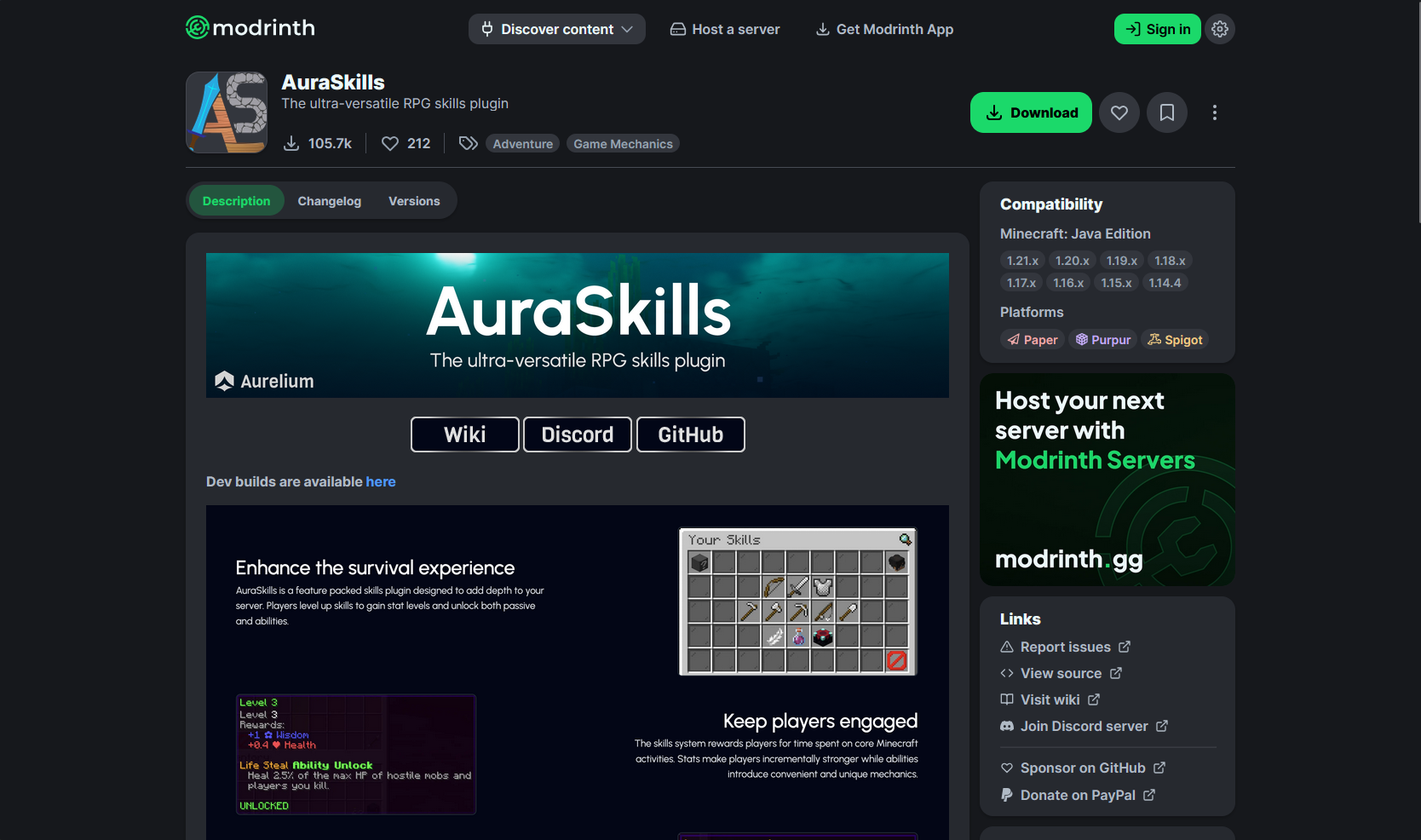The width and height of the screenshot is (1421, 840).
Task: Open the Report issues link
Action: [x=1066, y=647]
